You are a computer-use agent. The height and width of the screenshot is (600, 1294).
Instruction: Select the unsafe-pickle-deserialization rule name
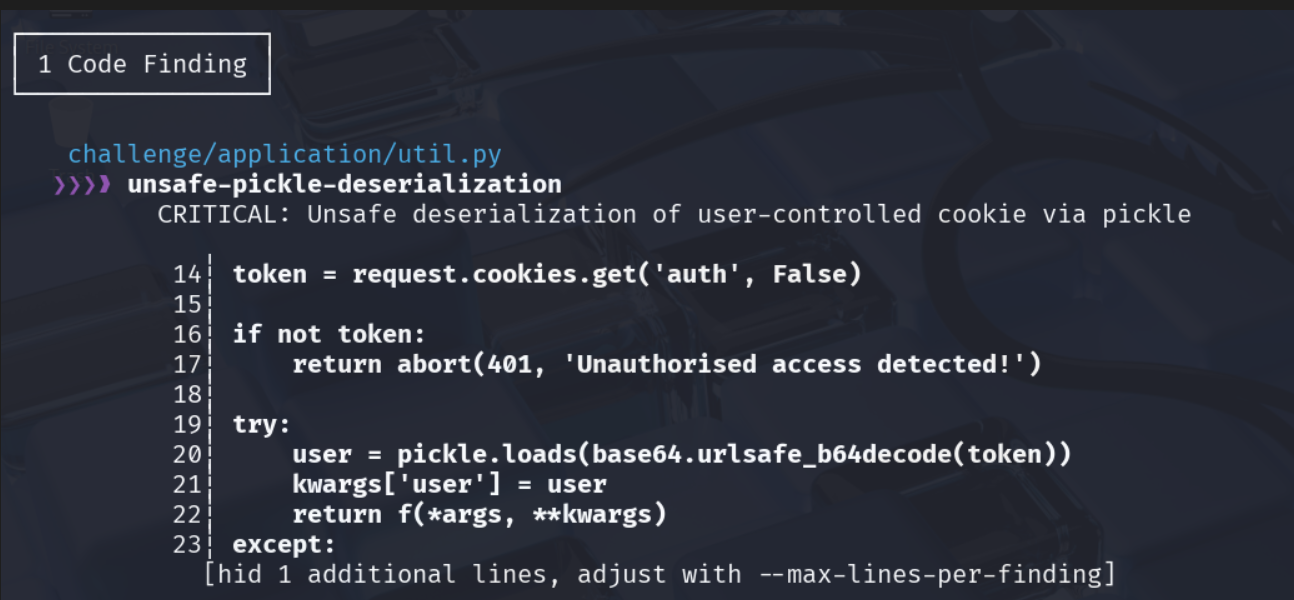[x=344, y=185]
